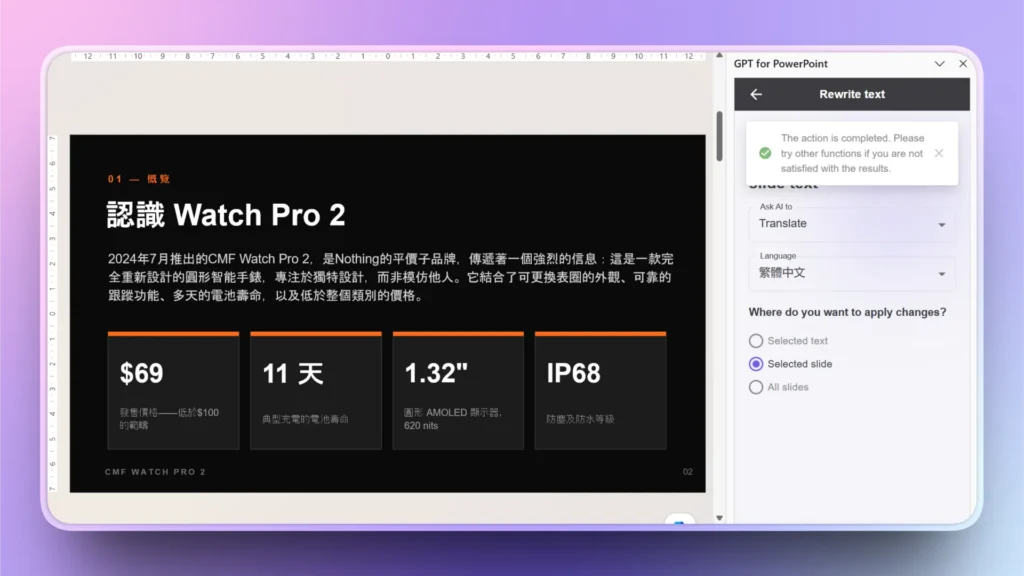Click the vertical scrollbar thumb
This screenshot has height=576, width=1024.
[719, 136]
